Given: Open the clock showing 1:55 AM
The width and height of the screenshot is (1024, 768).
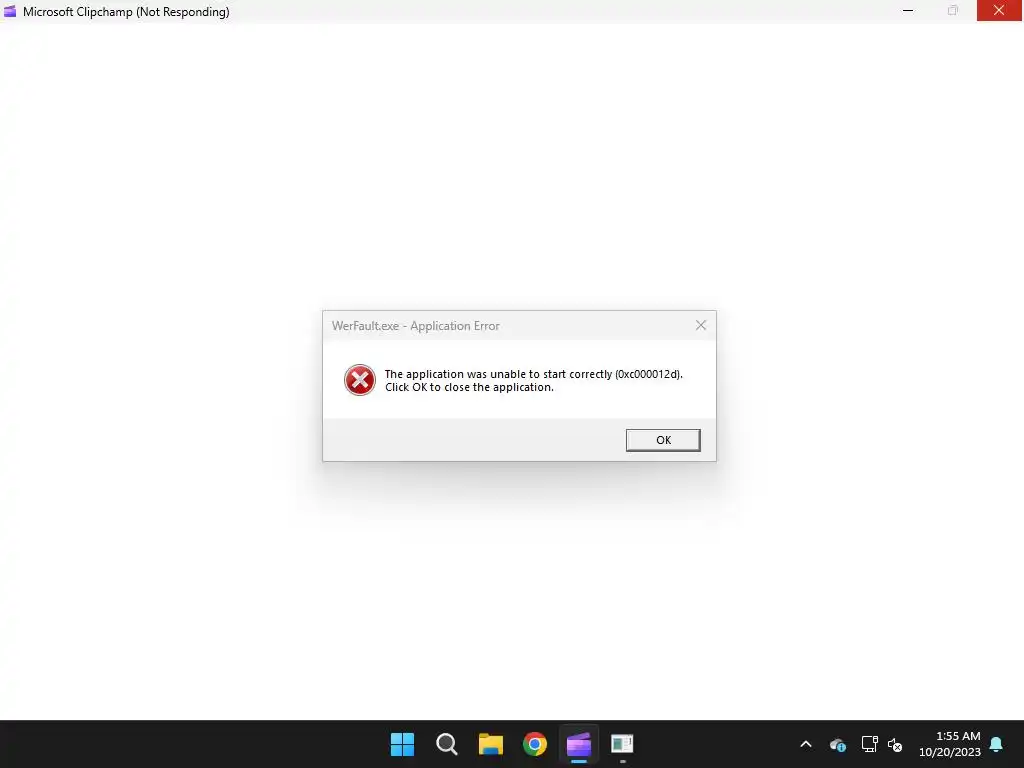Looking at the screenshot, I should click(x=950, y=744).
